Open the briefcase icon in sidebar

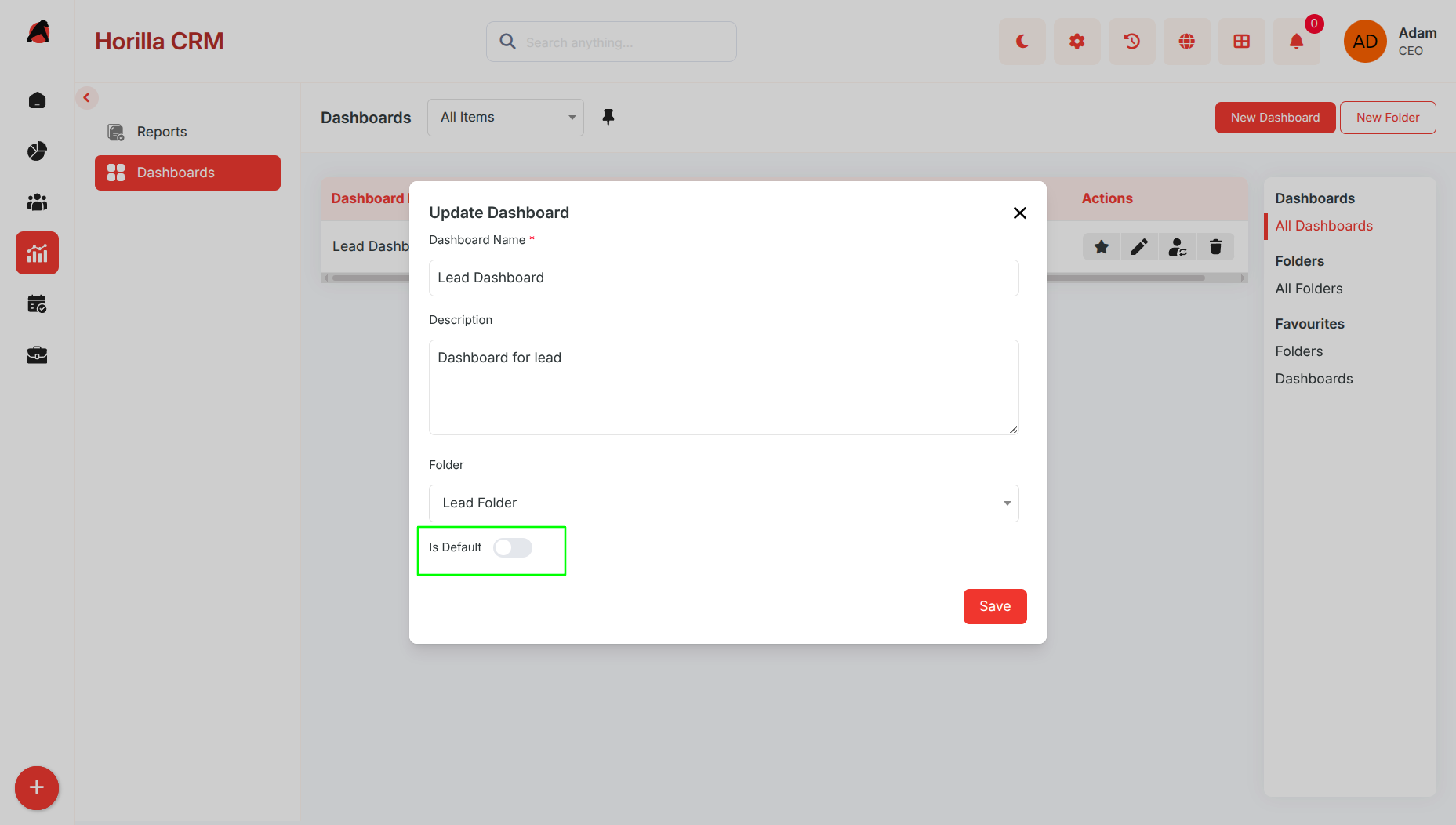37,355
